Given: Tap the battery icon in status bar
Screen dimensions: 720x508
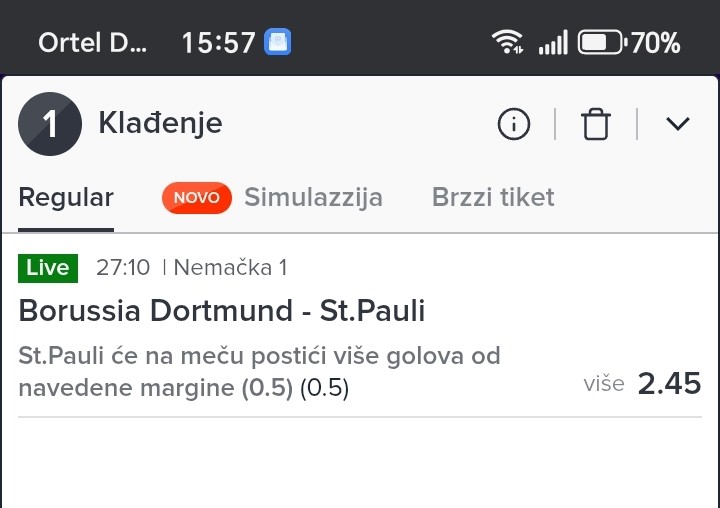Looking at the screenshot, I should pyautogui.click(x=601, y=42).
